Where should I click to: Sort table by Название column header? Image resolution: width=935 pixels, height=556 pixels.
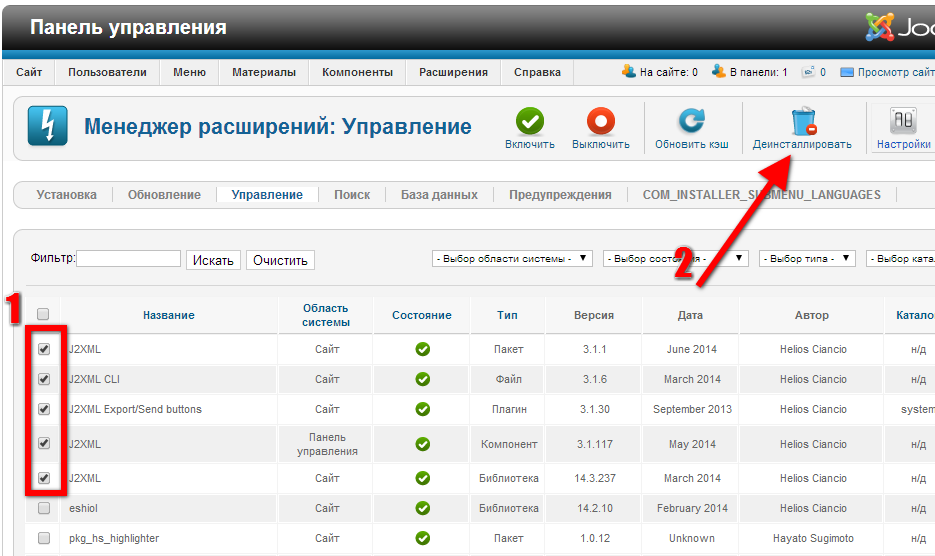point(168,315)
